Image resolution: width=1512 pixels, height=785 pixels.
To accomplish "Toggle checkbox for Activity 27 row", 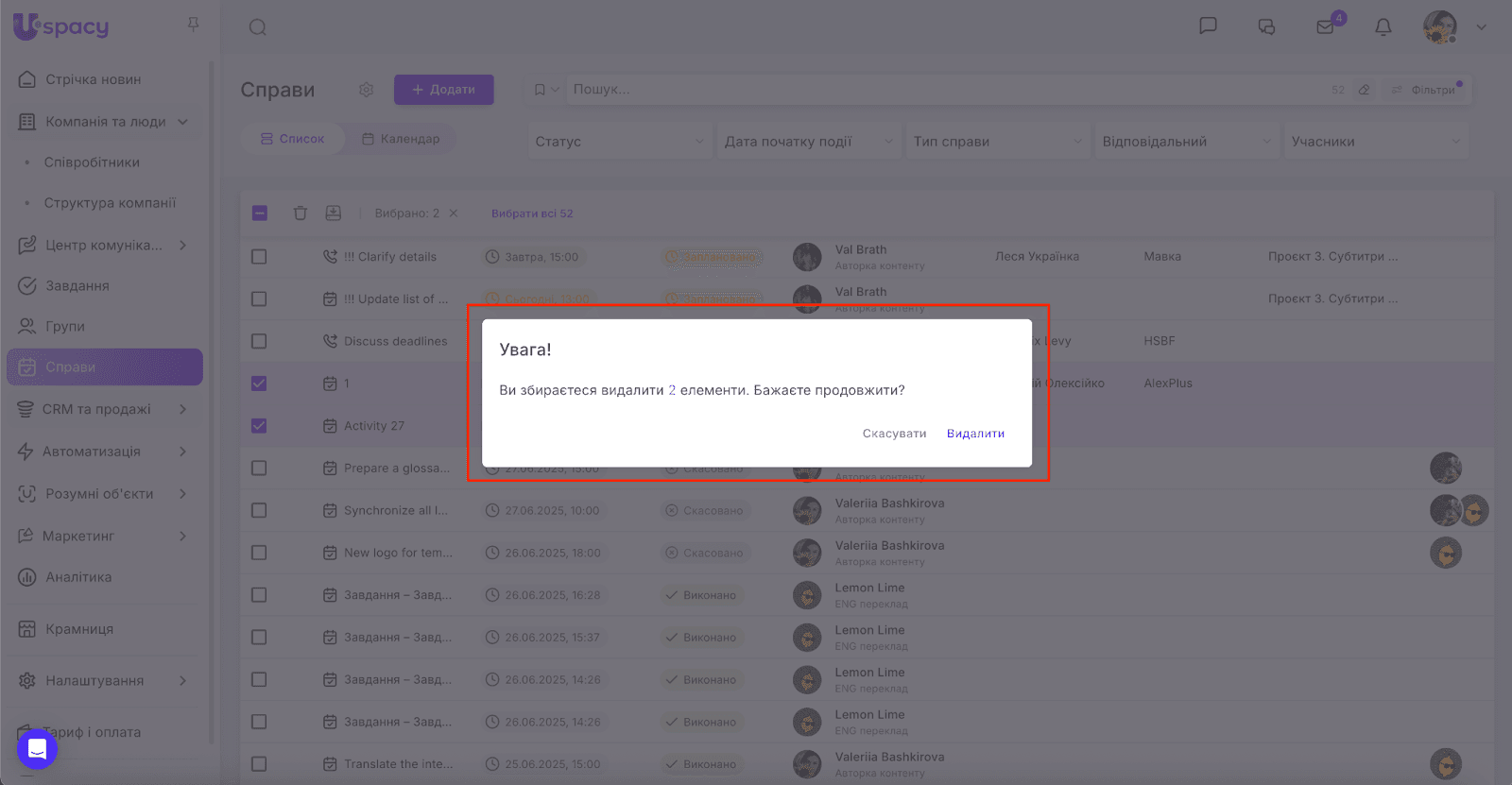I will coord(259,426).
